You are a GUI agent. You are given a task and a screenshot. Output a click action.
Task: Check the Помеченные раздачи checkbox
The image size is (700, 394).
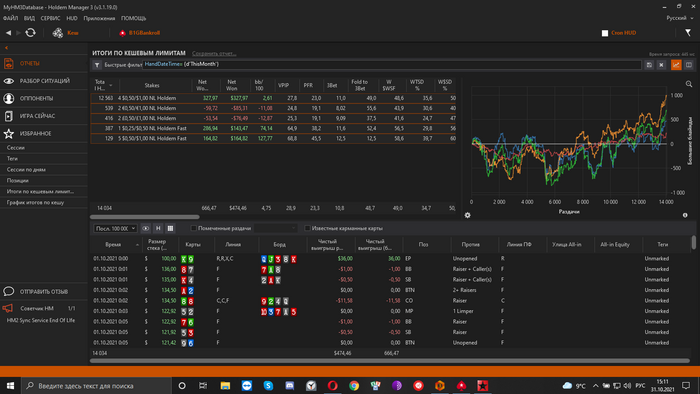click(193, 228)
